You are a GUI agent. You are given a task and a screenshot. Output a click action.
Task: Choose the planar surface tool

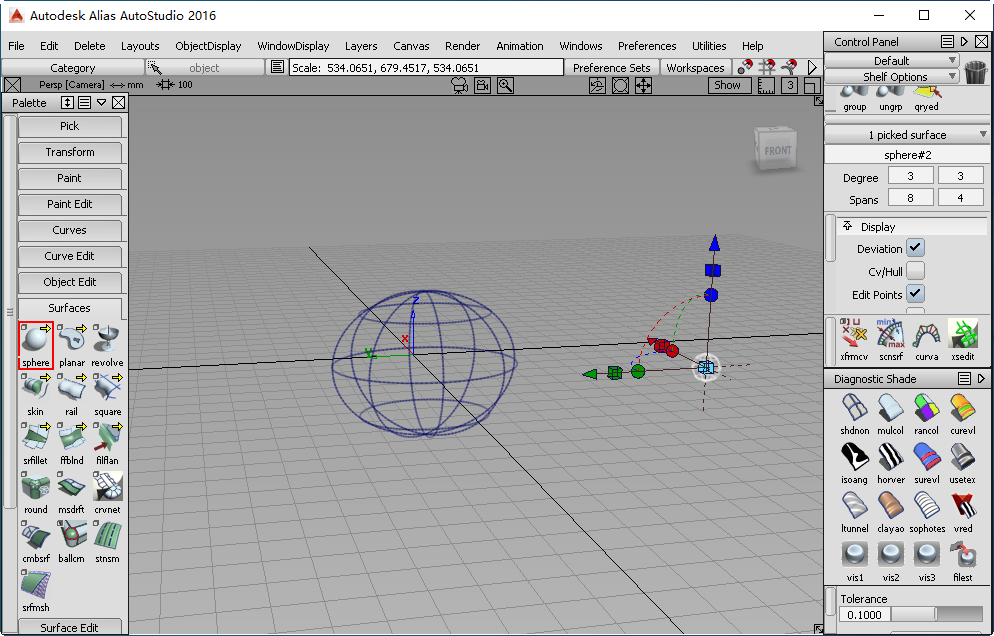coord(72,345)
